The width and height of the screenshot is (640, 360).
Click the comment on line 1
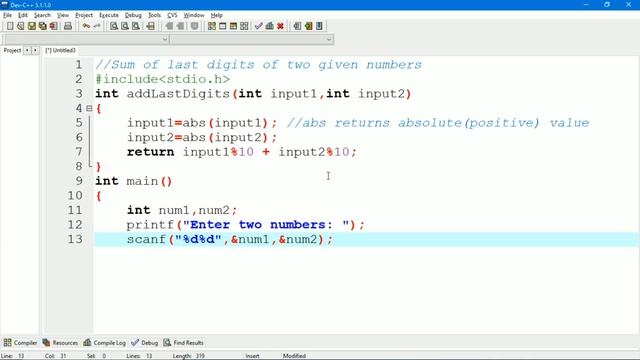258,65
